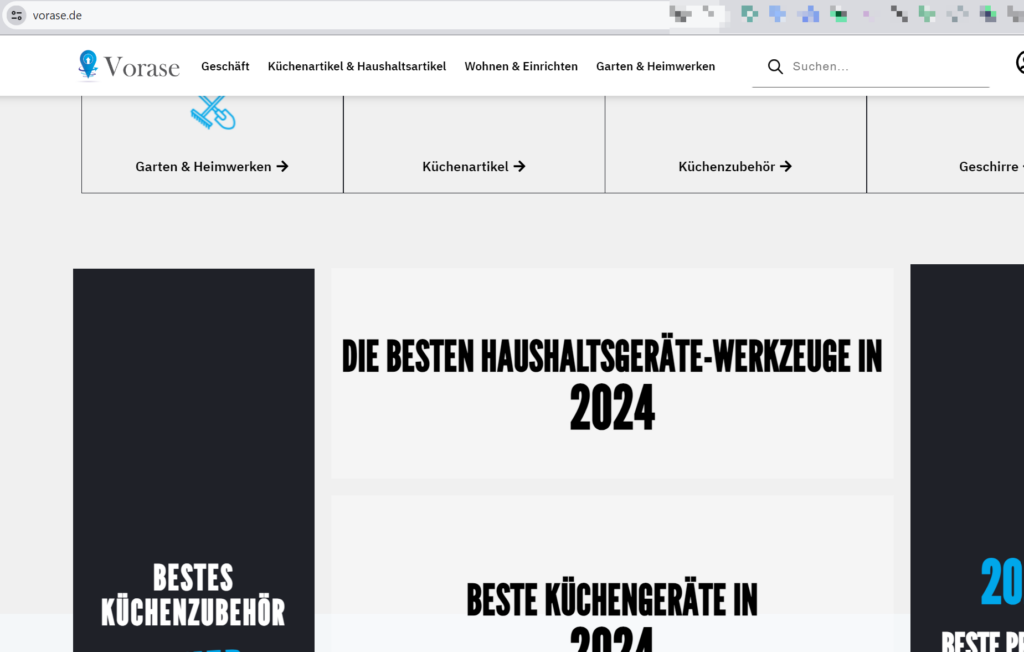Click the vorase.de address bar
This screenshot has width=1024, height=652.
click(300, 15)
